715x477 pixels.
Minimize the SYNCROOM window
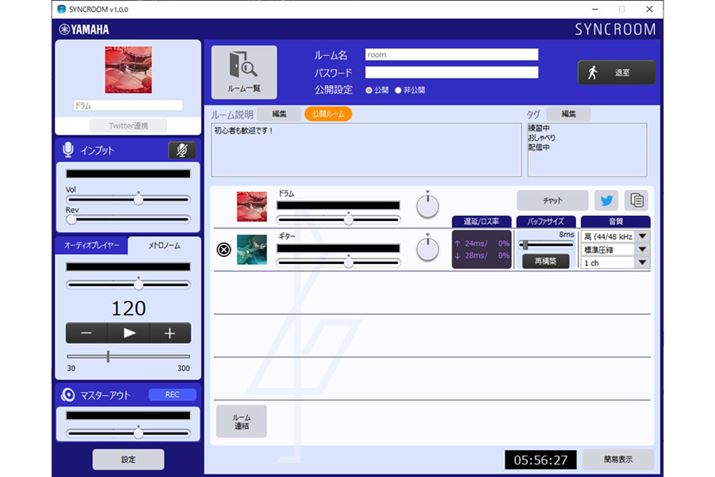[x=595, y=9]
